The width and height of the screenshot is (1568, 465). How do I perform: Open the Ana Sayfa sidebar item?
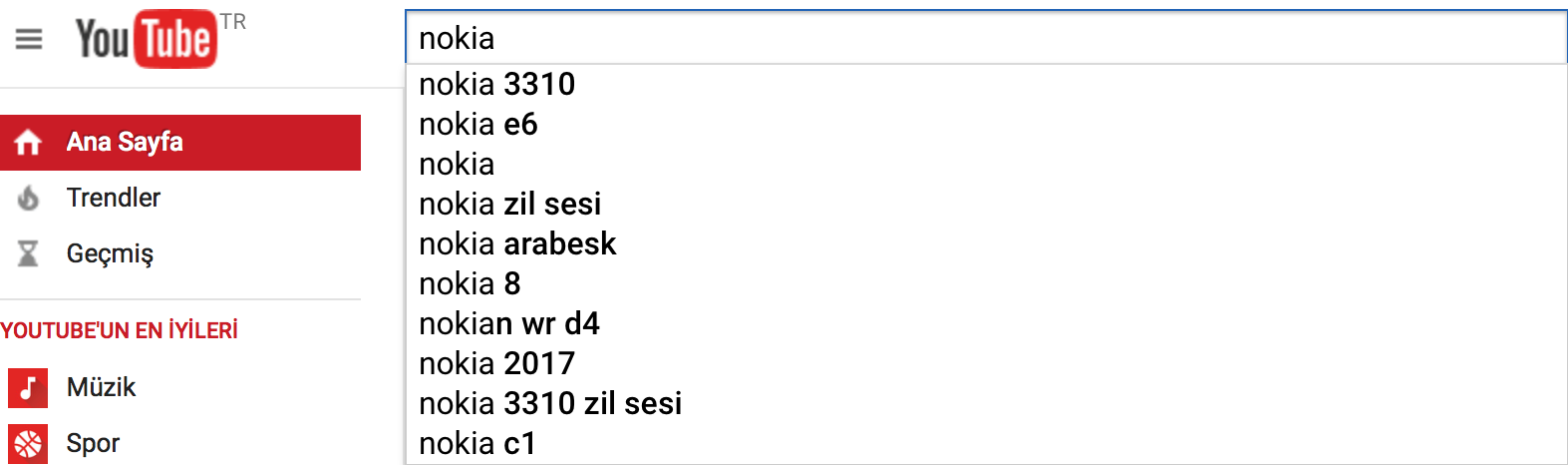point(125,143)
